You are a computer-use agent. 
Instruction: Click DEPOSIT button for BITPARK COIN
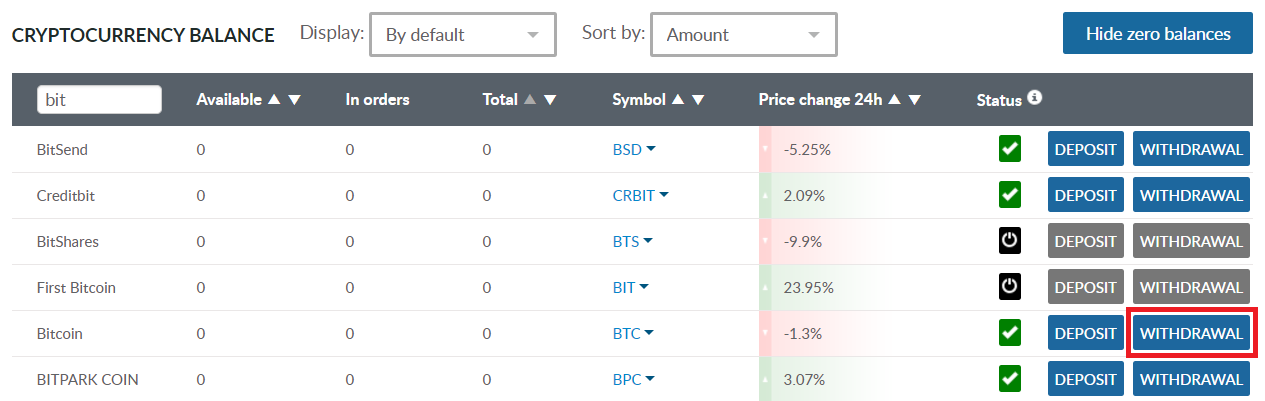pyautogui.click(x=1085, y=380)
